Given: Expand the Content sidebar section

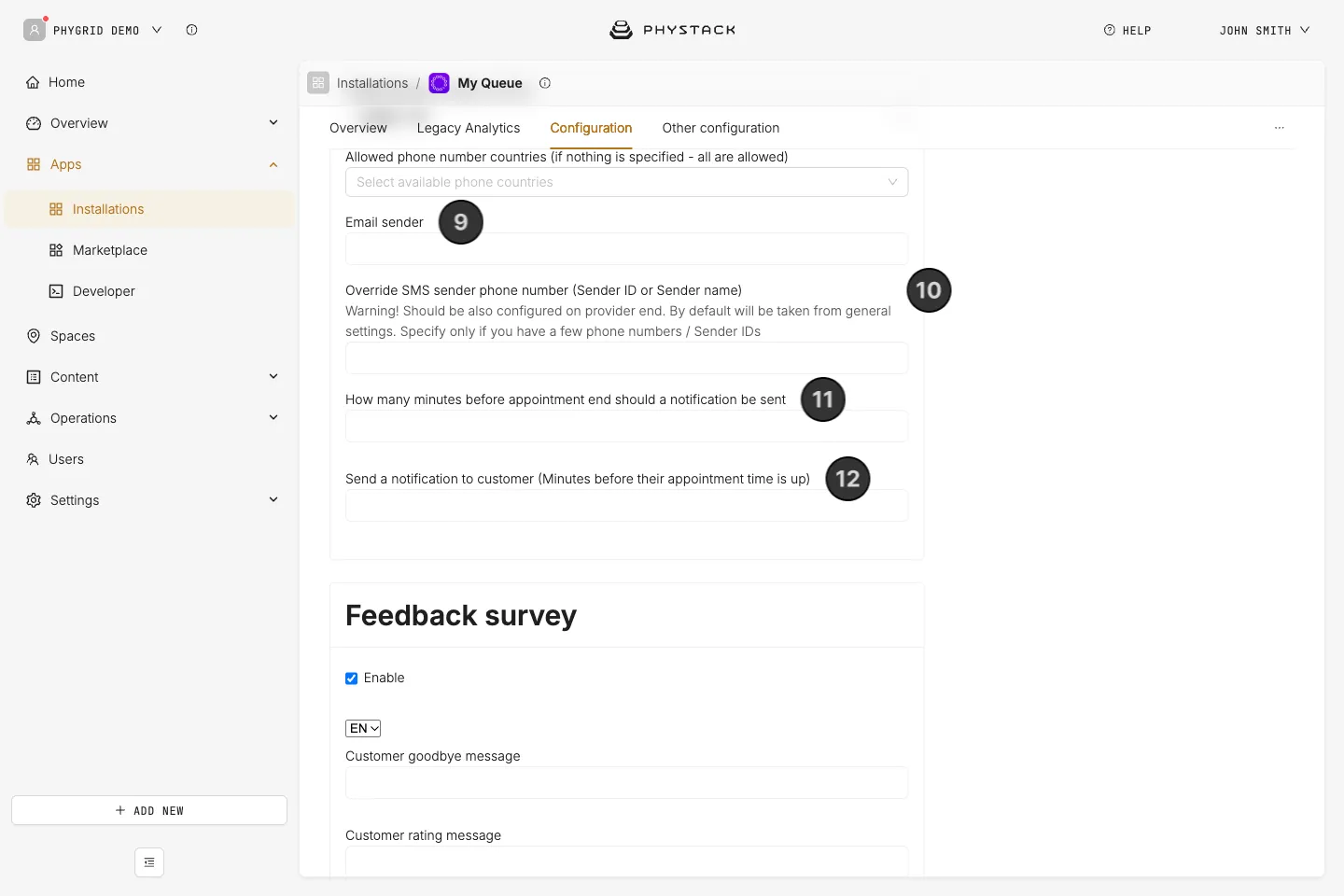Looking at the screenshot, I should pyautogui.click(x=273, y=376).
